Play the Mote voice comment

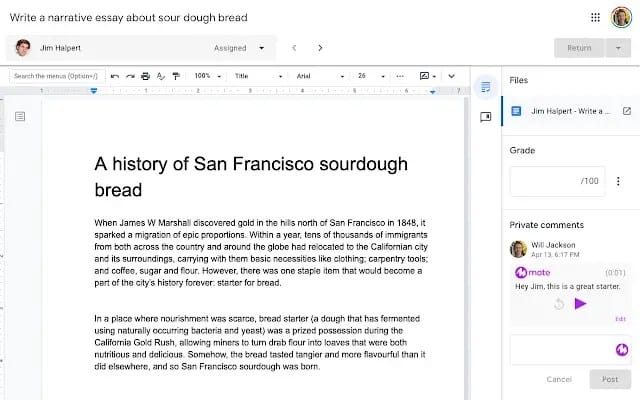pos(580,303)
